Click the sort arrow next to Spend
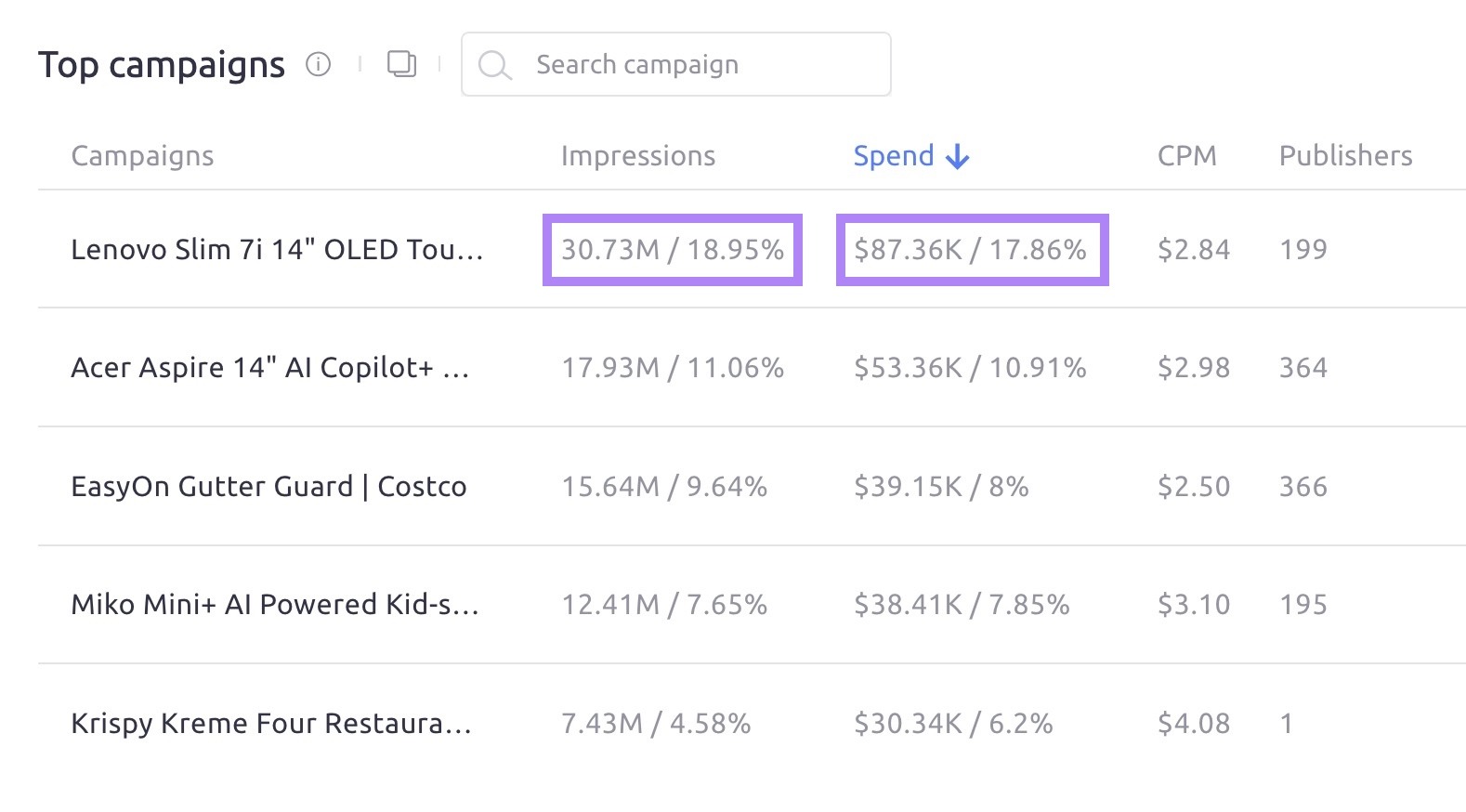This screenshot has width=1466, height=812. (x=956, y=156)
